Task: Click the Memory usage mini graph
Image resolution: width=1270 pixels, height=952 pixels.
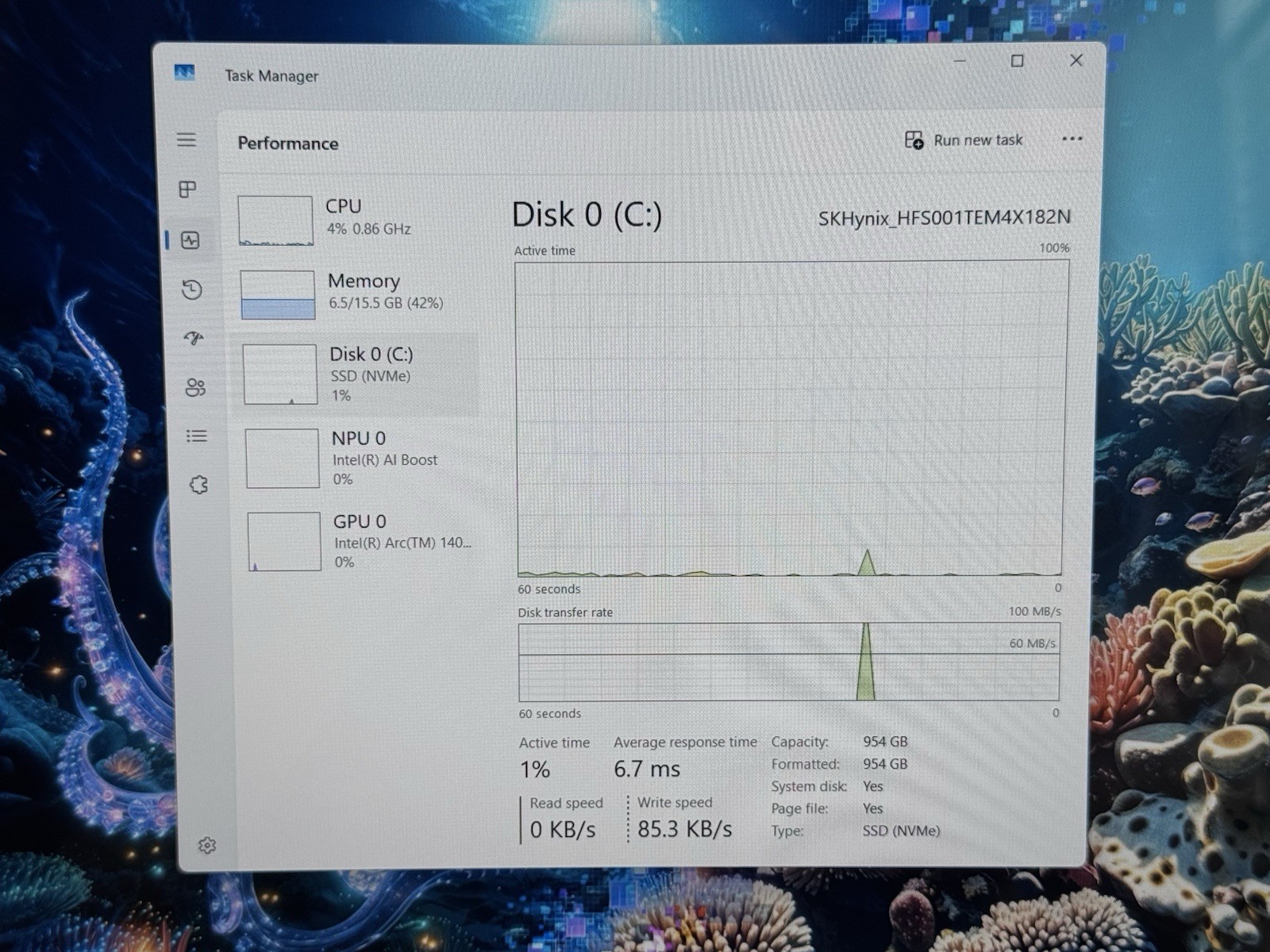Action: click(x=278, y=295)
